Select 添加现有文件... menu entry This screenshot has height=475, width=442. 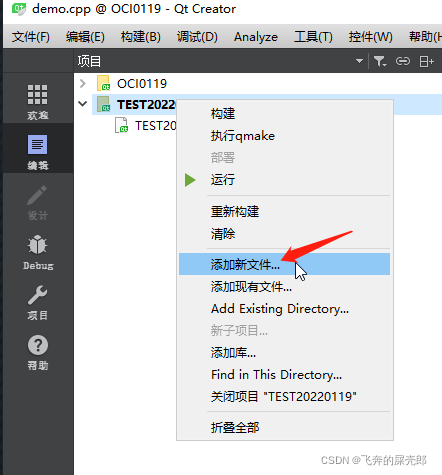click(284, 286)
